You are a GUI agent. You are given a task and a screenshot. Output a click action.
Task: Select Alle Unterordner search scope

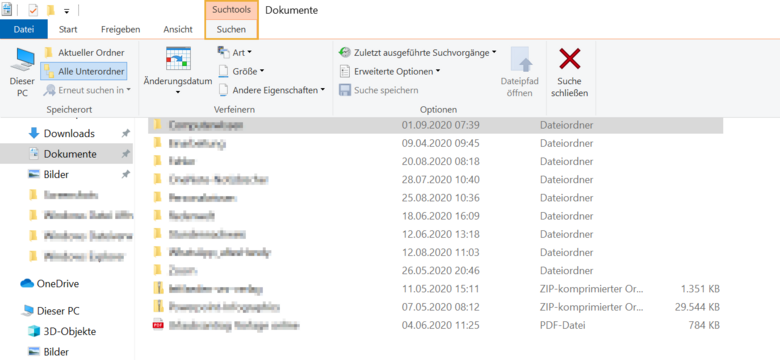[x=84, y=72]
